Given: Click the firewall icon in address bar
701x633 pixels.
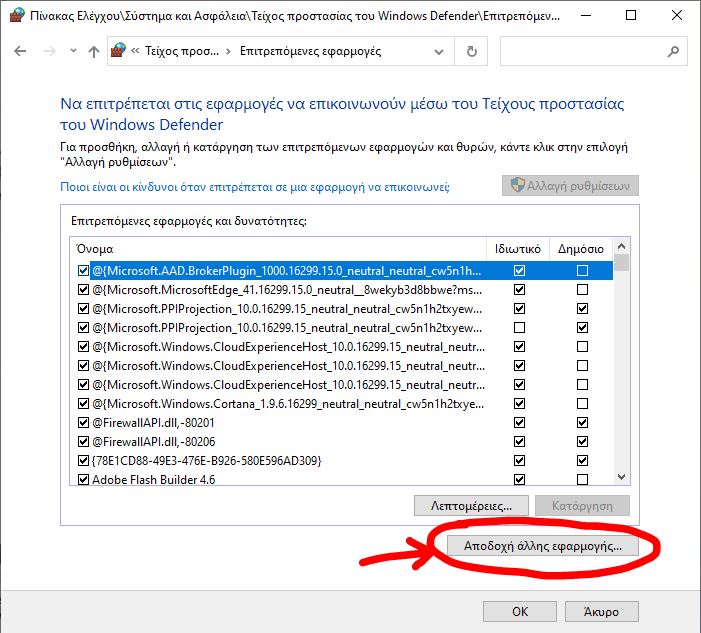Looking at the screenshot, I should click(118, 51).
